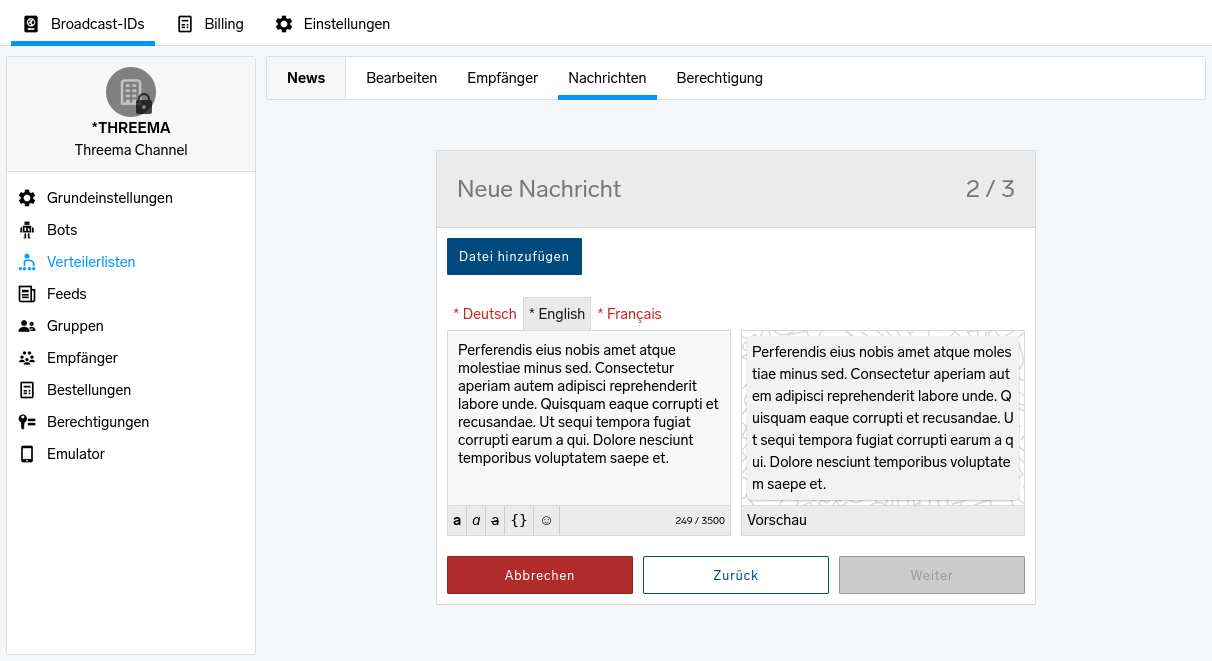
Task: Open the Einstellungen top tab
Action: [x=333, y=24]
